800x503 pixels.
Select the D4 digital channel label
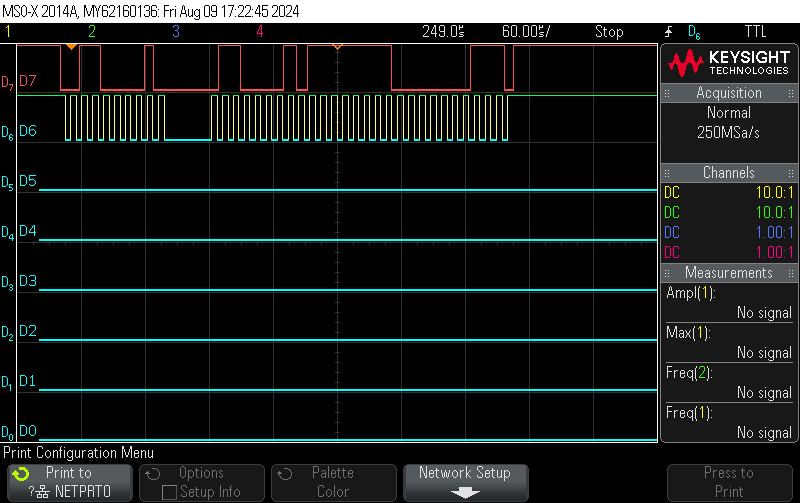click(28, 231)
